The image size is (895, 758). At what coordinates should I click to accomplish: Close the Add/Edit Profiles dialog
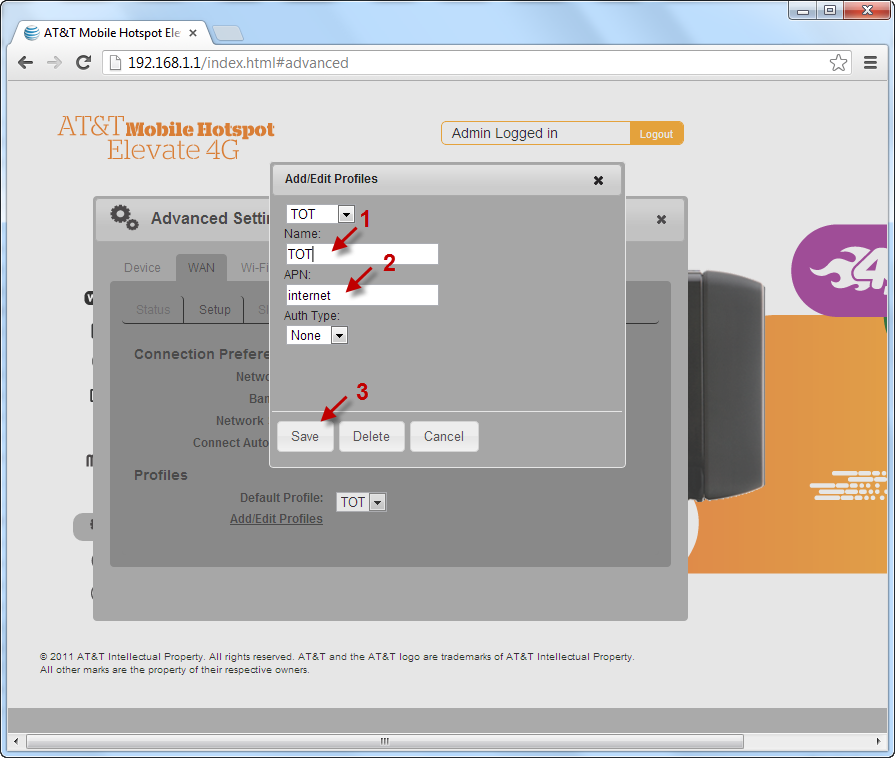coord(598,180)
